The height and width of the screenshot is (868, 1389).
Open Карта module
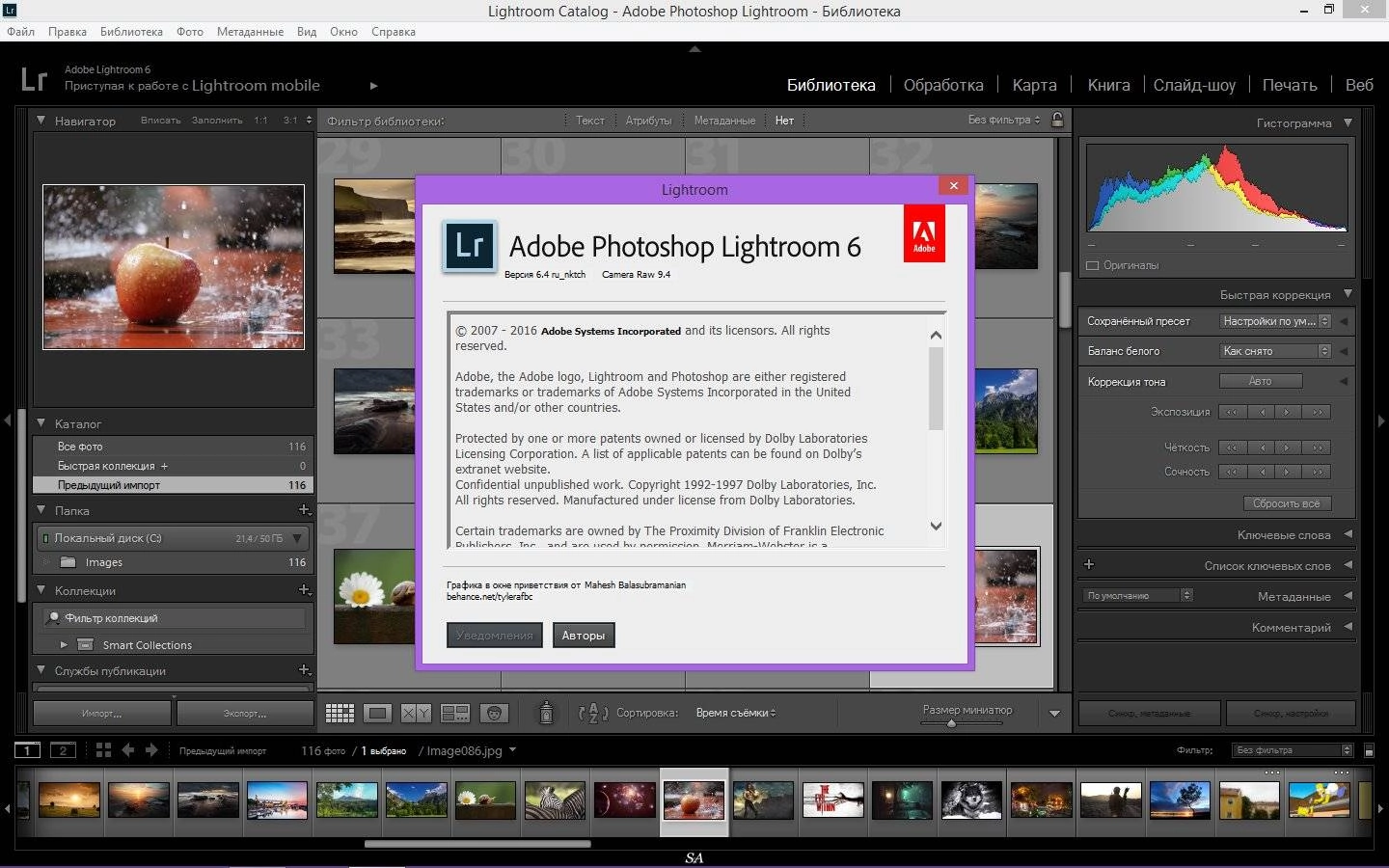[1034, 85]
